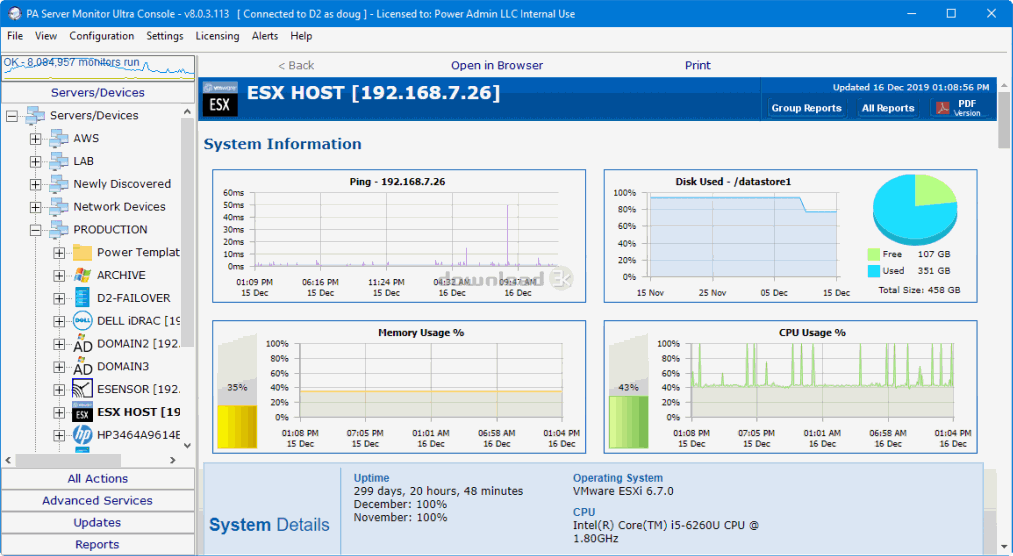The image size is (1013, 556).
Task: Open the Configuration menu
Action: tap(101, 36)
